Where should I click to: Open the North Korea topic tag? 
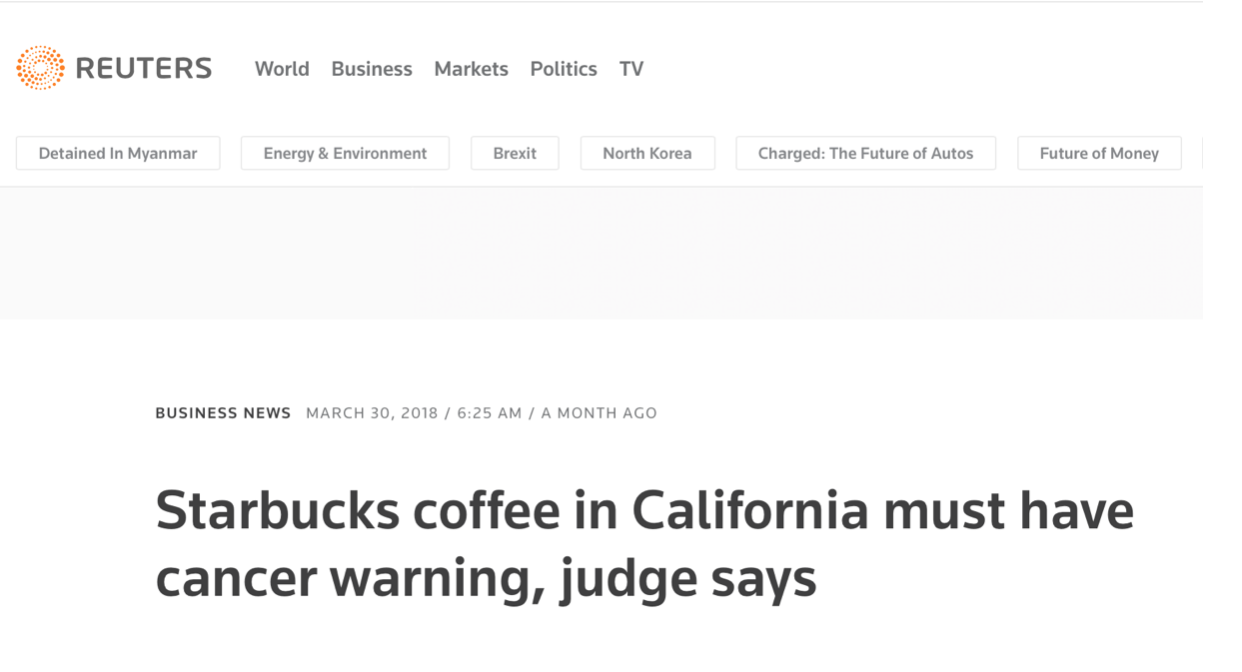point(647,153)
